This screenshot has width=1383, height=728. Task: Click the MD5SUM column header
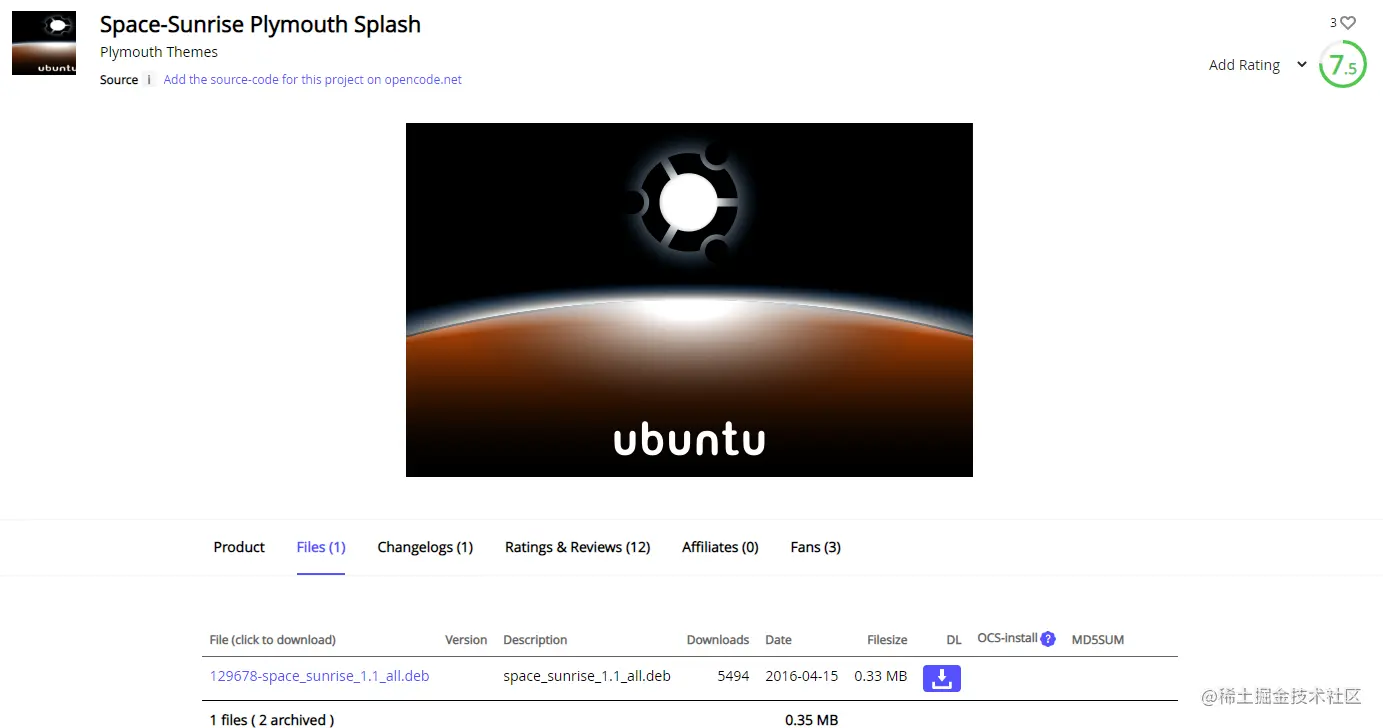click(x=1098, y=640)
